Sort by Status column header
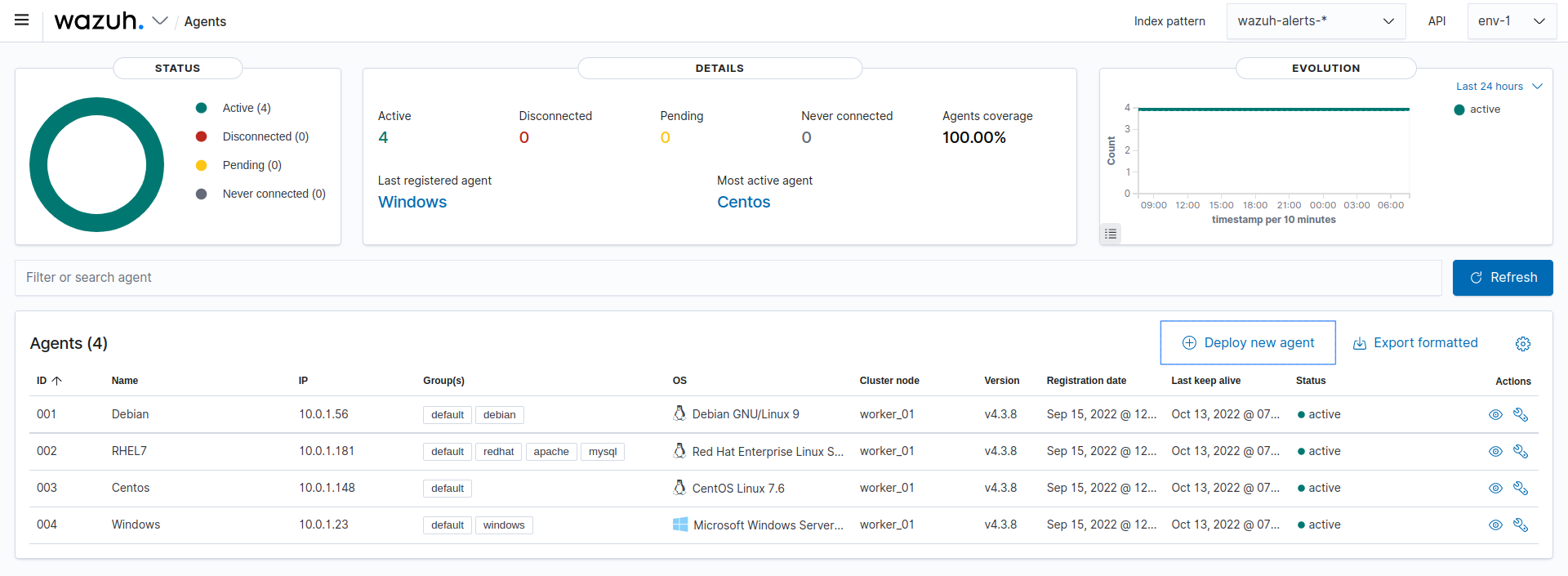The height and width of the screenshot is (576, 1568). point(1311,381)
